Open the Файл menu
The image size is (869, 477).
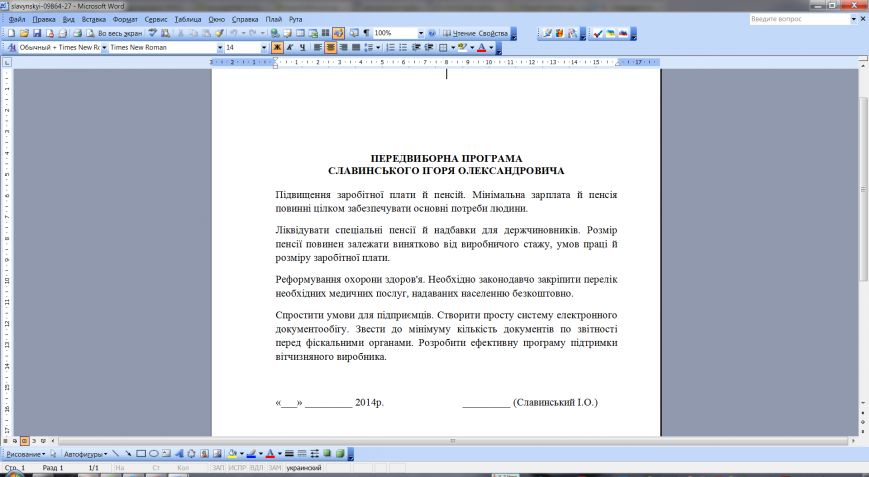coord(17,19)
